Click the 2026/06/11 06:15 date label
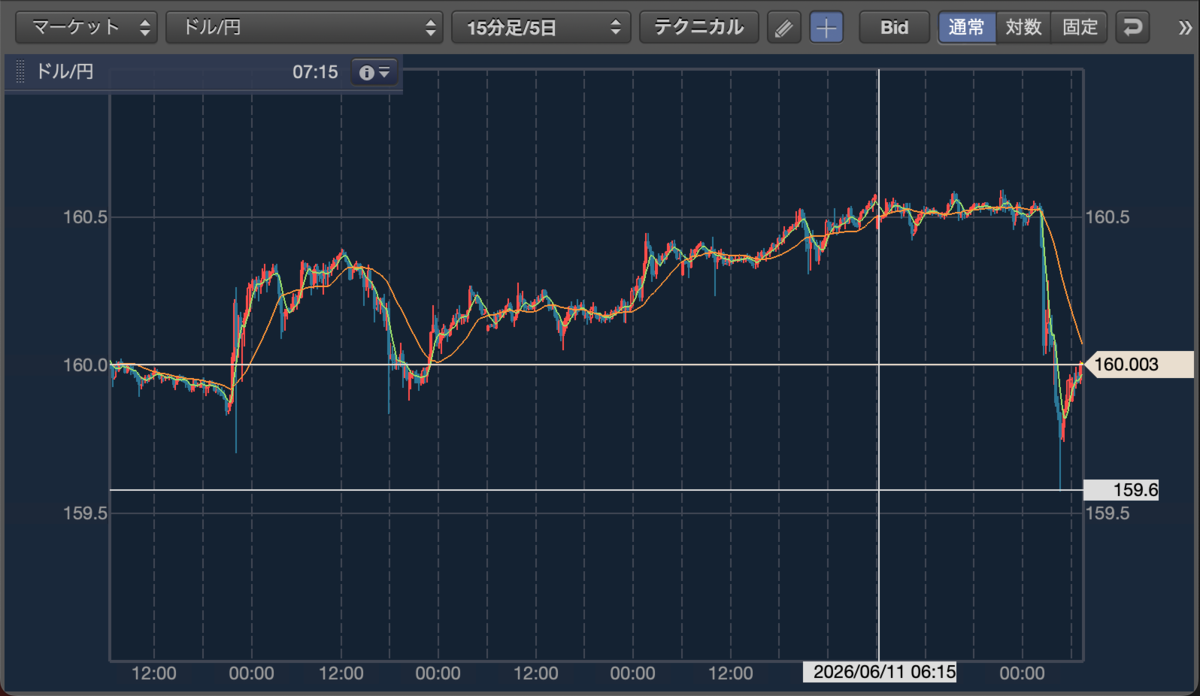The width and height of the screenshot is (1200, 696). (879, 672)
